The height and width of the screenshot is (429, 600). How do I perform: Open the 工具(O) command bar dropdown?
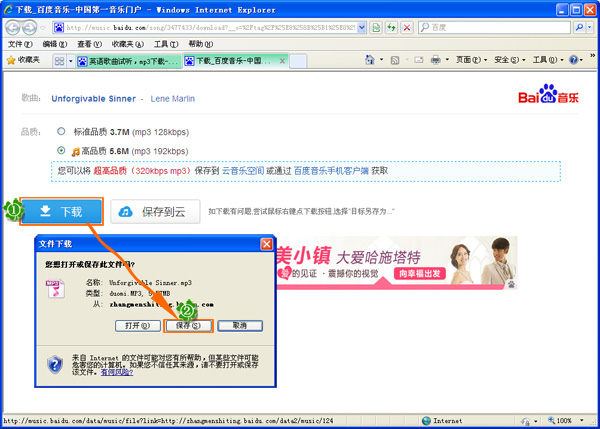click(548, 60)
